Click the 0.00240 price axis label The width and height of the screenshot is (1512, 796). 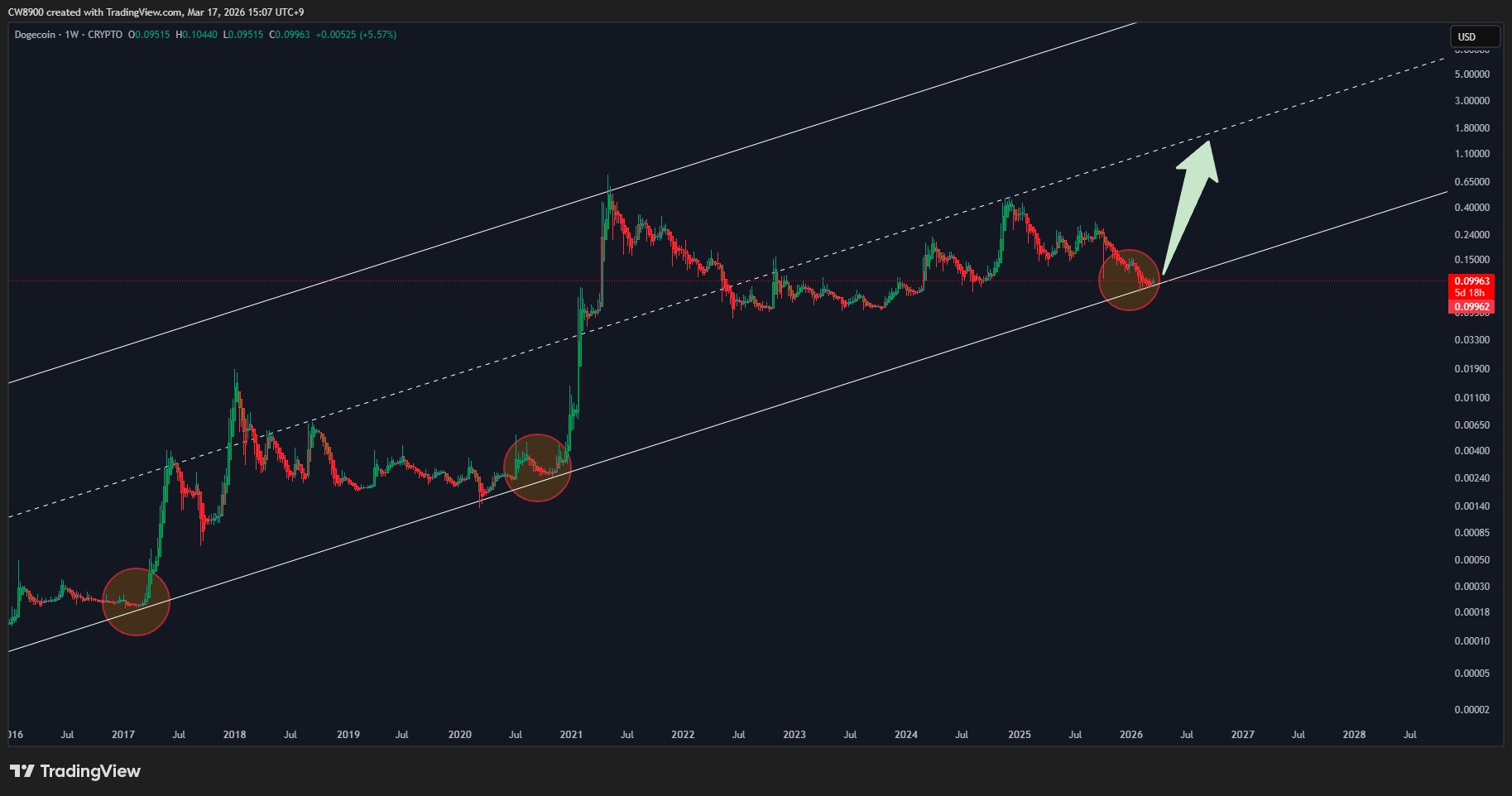point(1472,478)
